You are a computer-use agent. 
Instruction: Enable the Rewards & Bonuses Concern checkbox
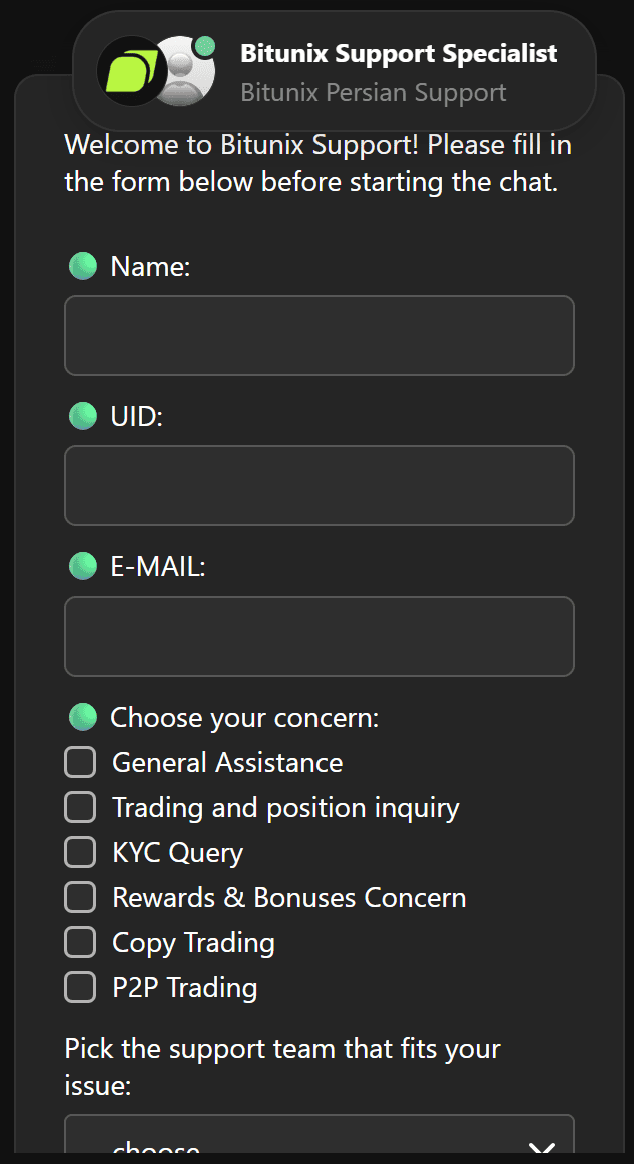pyautogui.click(x=80, y=897)
